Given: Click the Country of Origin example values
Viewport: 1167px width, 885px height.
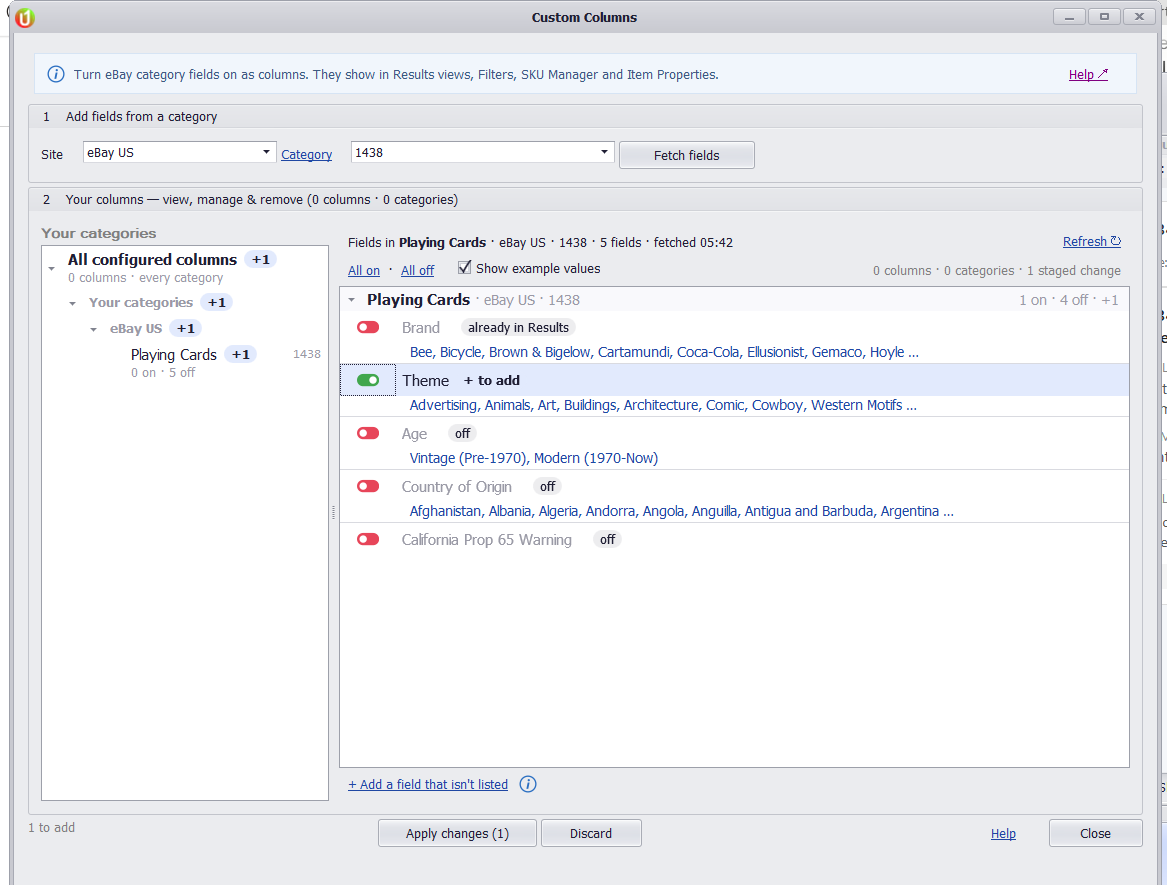Looking at the screenshot, I should [682, 511].
